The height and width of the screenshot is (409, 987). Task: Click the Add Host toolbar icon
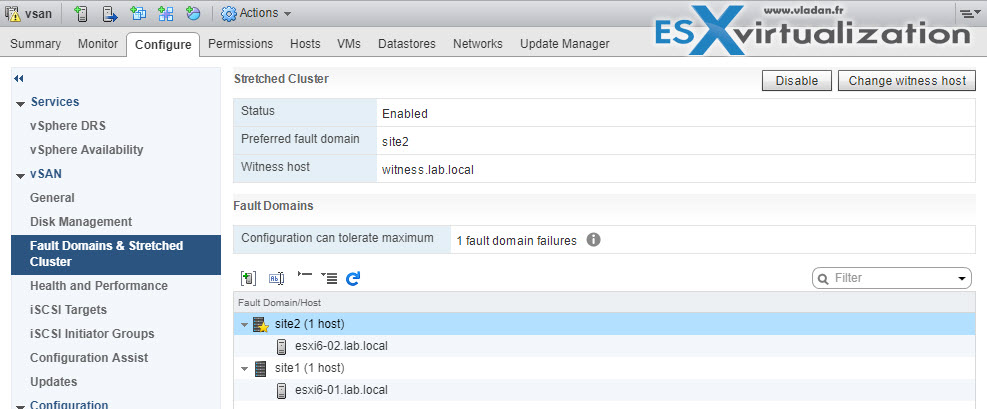[80, 13]
